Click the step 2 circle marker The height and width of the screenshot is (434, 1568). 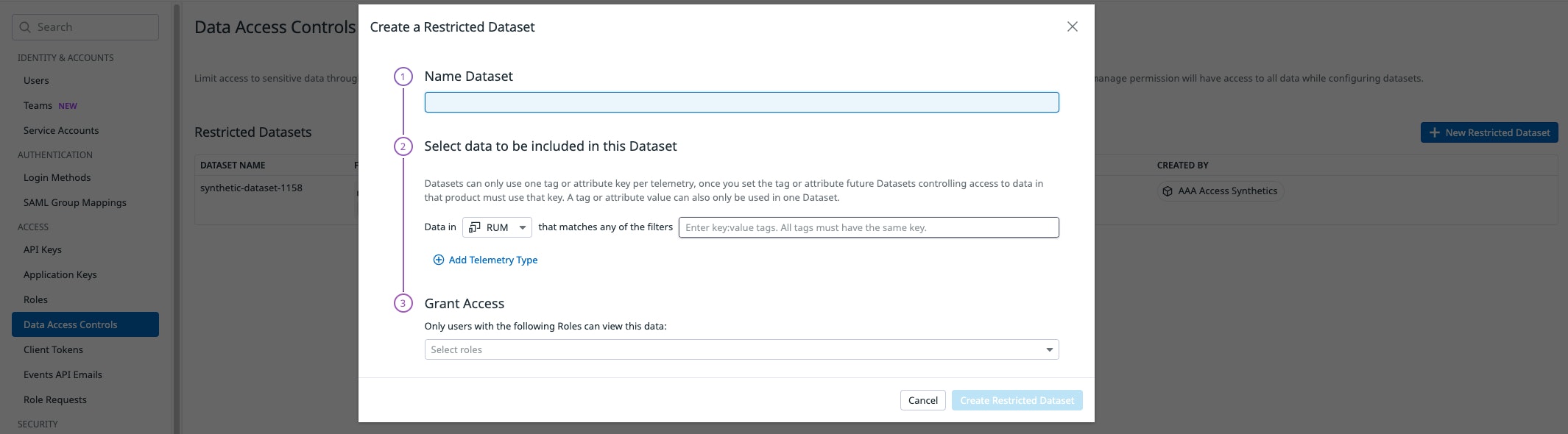tap(403, 146)
